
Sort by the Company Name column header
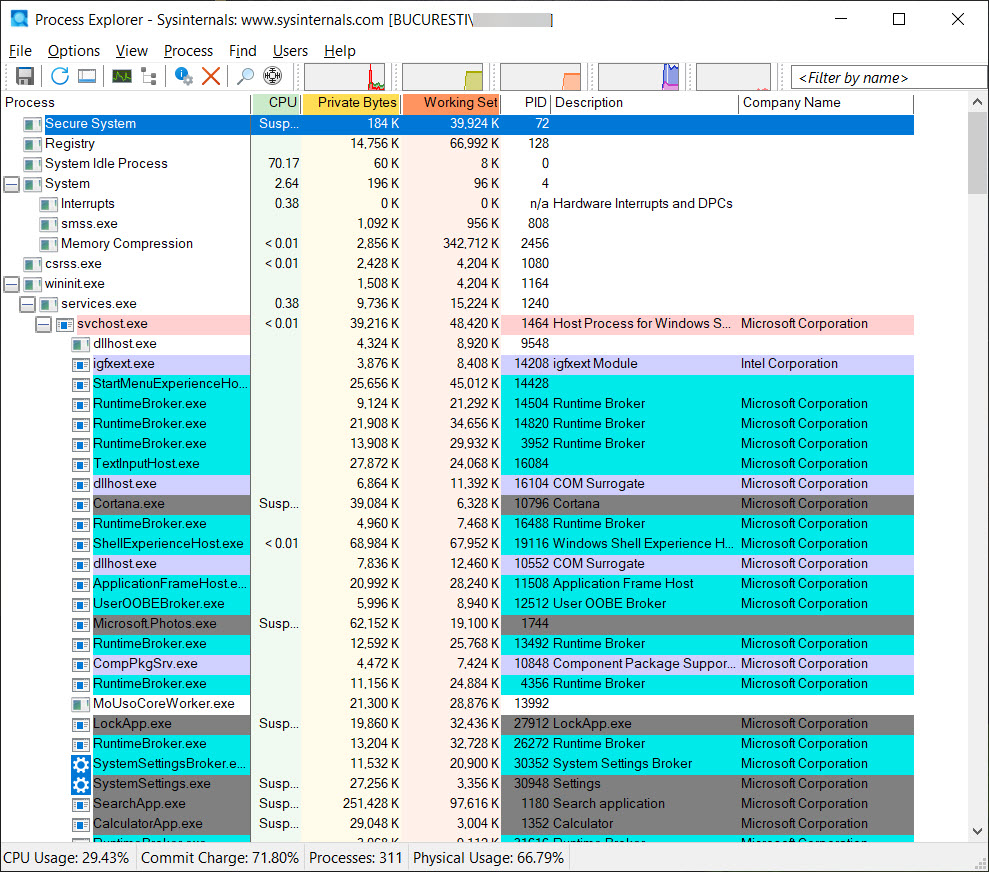click(826, 103)
